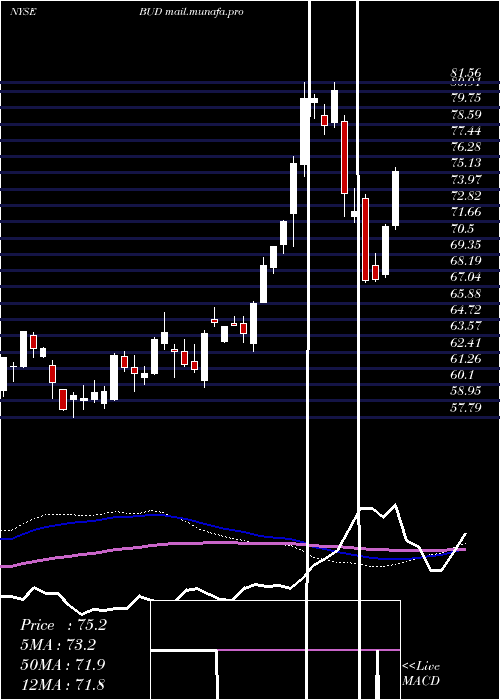Select the 60.1 price axis label

coord(462,375)
